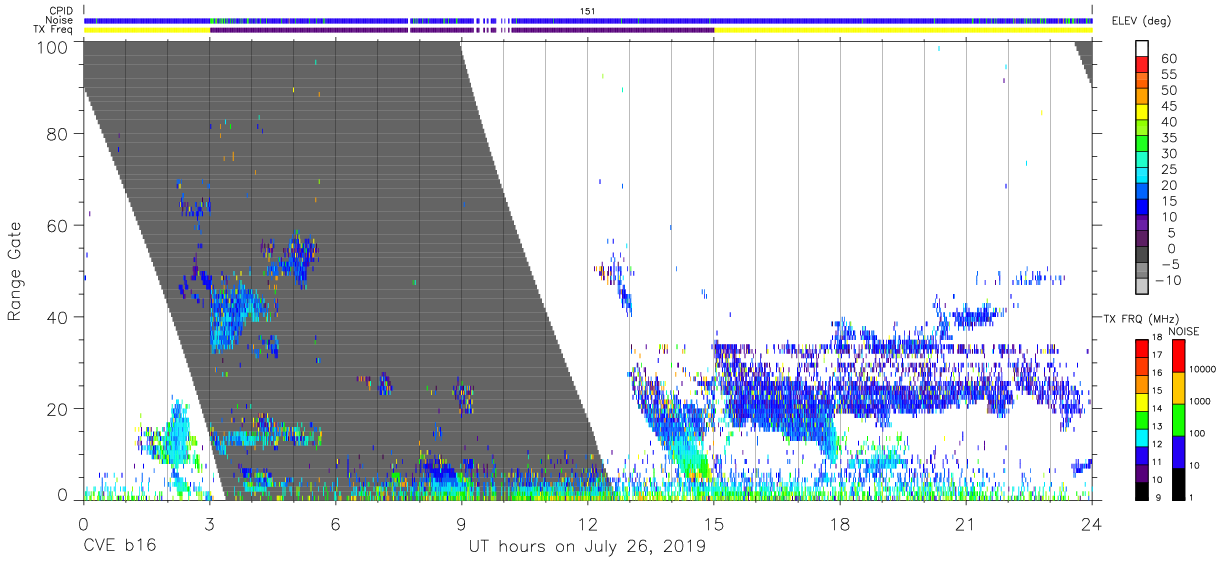Screen dimensions: 1228x567
Task: Click the hour 3 tick label on time axis
Action: 209,525
